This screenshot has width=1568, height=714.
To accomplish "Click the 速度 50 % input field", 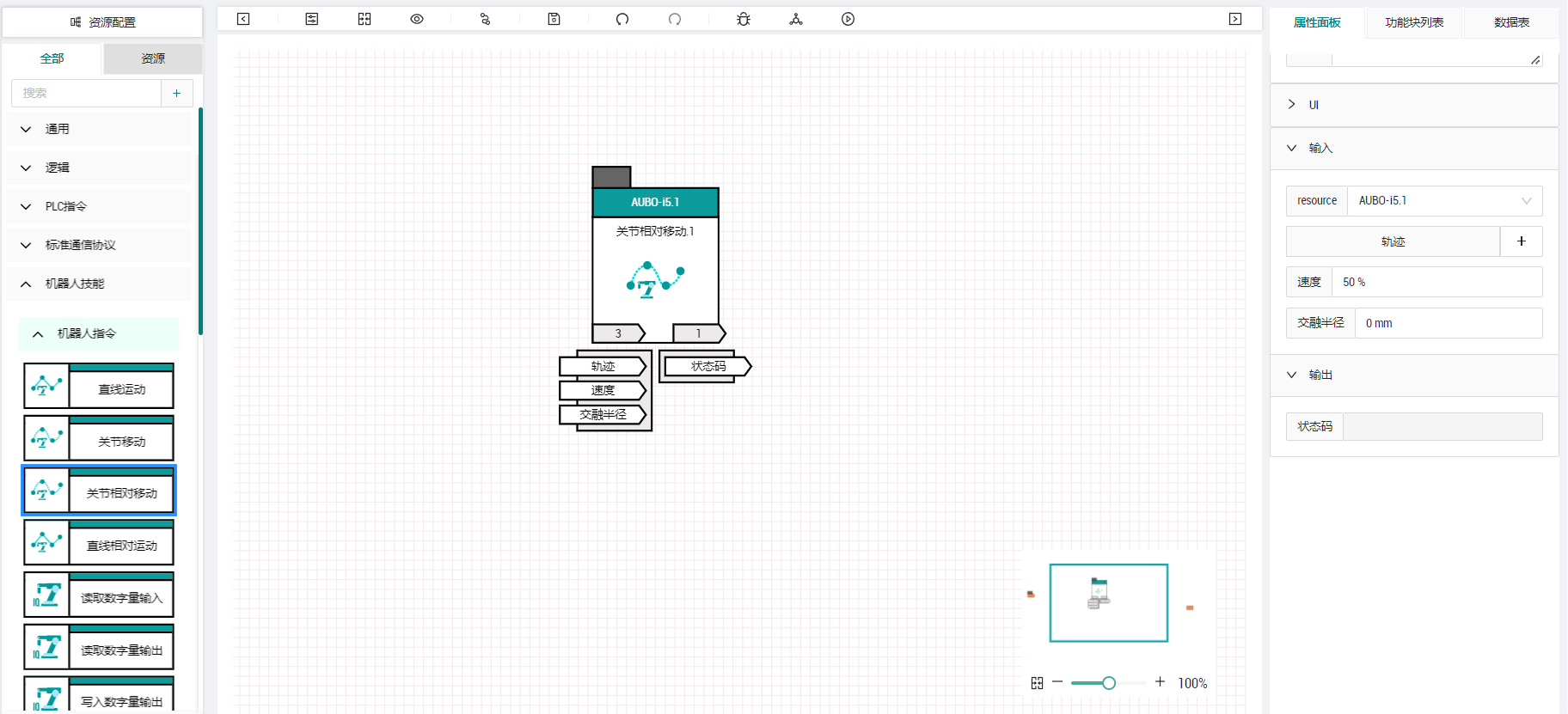I will pos(1436,282).
